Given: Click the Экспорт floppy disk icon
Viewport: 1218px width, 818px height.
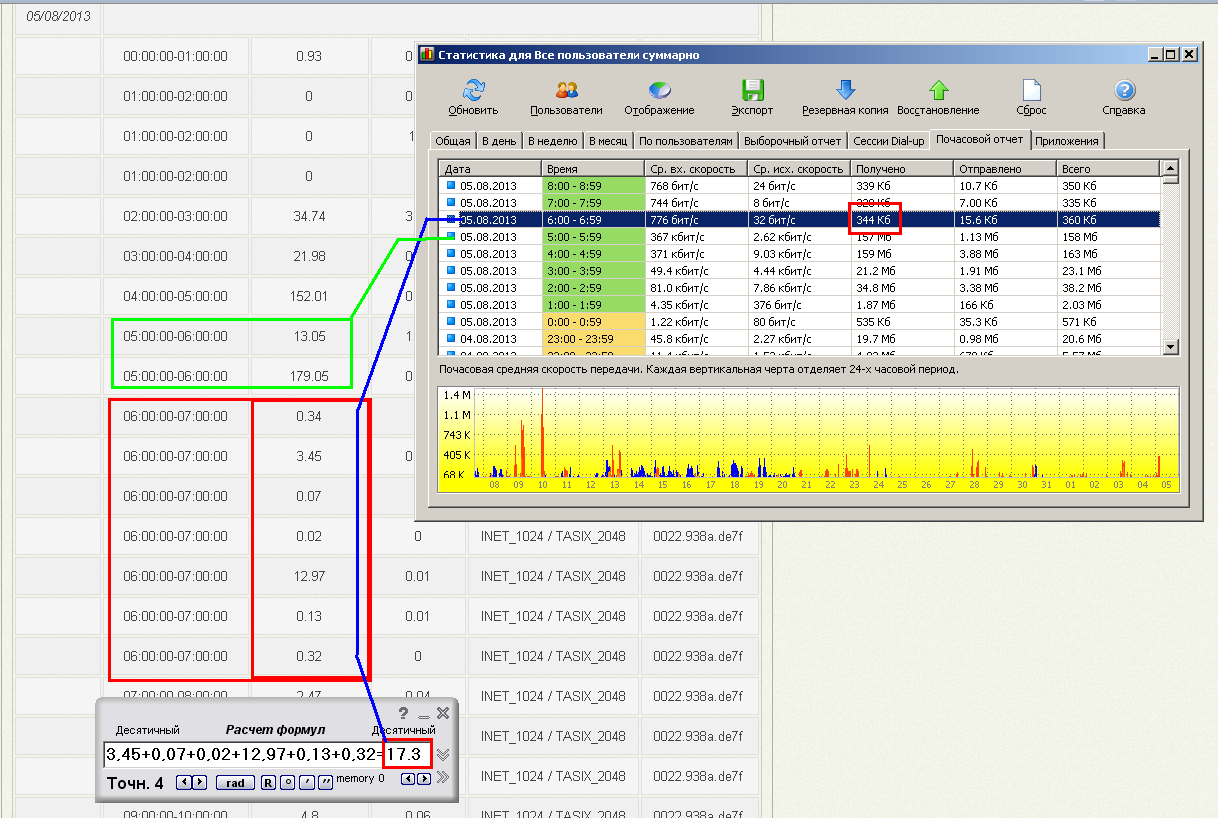Looking at the screenshot, I should (x=752, y=91).
